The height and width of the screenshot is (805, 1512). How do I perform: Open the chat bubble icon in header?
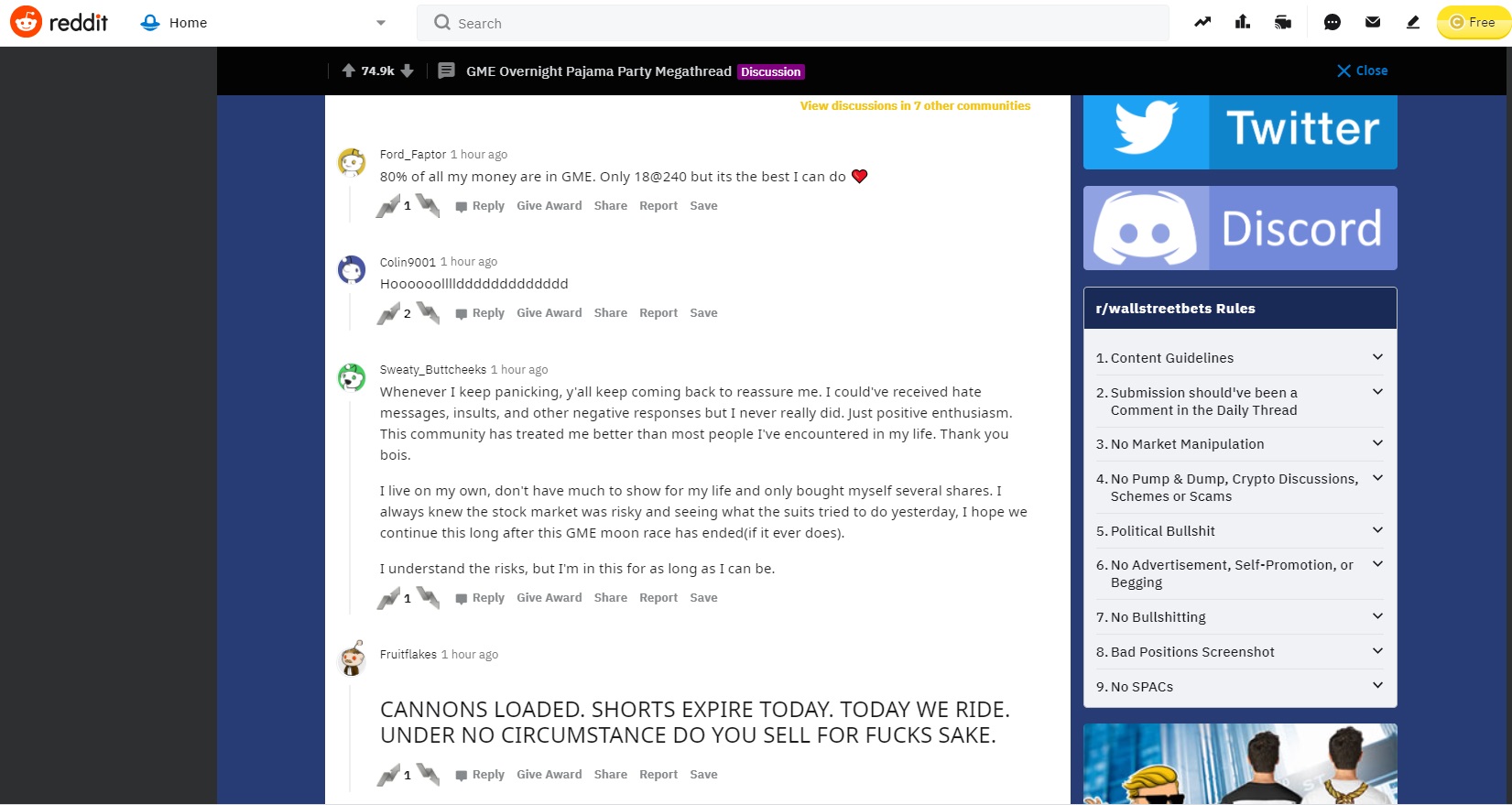(x=1333, y=22)
